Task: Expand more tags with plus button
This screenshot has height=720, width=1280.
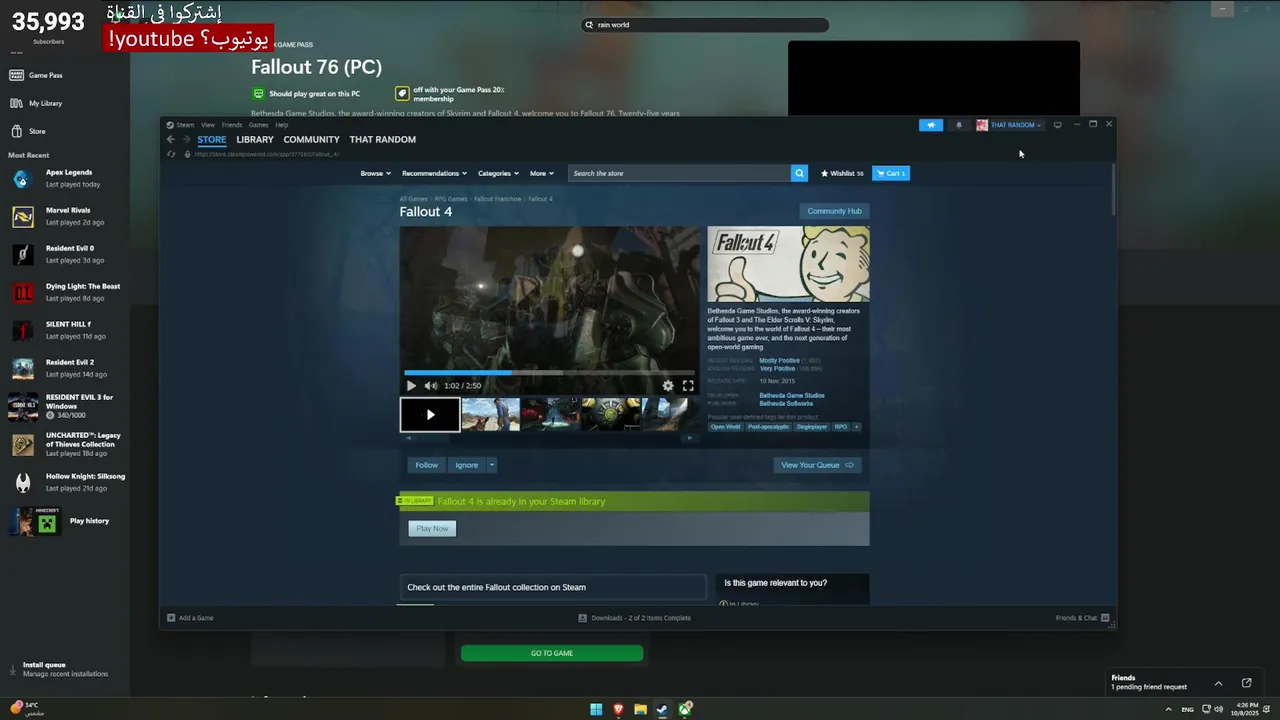Action: tap(856, 427)
